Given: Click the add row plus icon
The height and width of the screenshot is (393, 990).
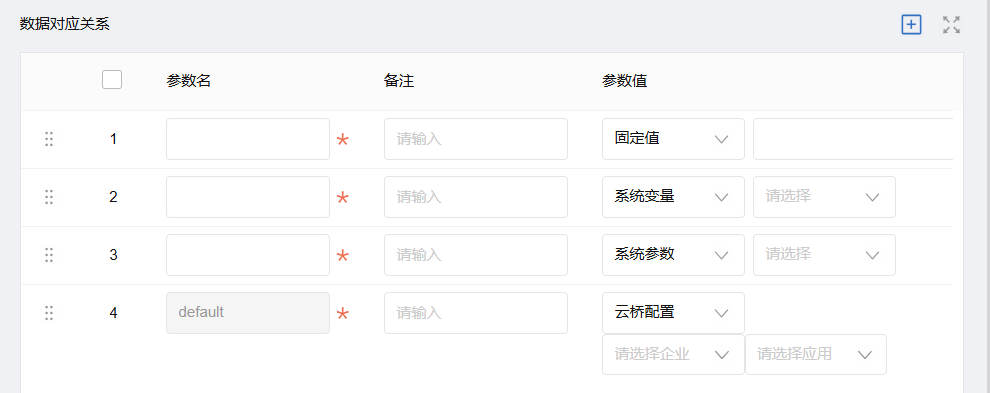Looking at the screenshot, I should 911,25.
